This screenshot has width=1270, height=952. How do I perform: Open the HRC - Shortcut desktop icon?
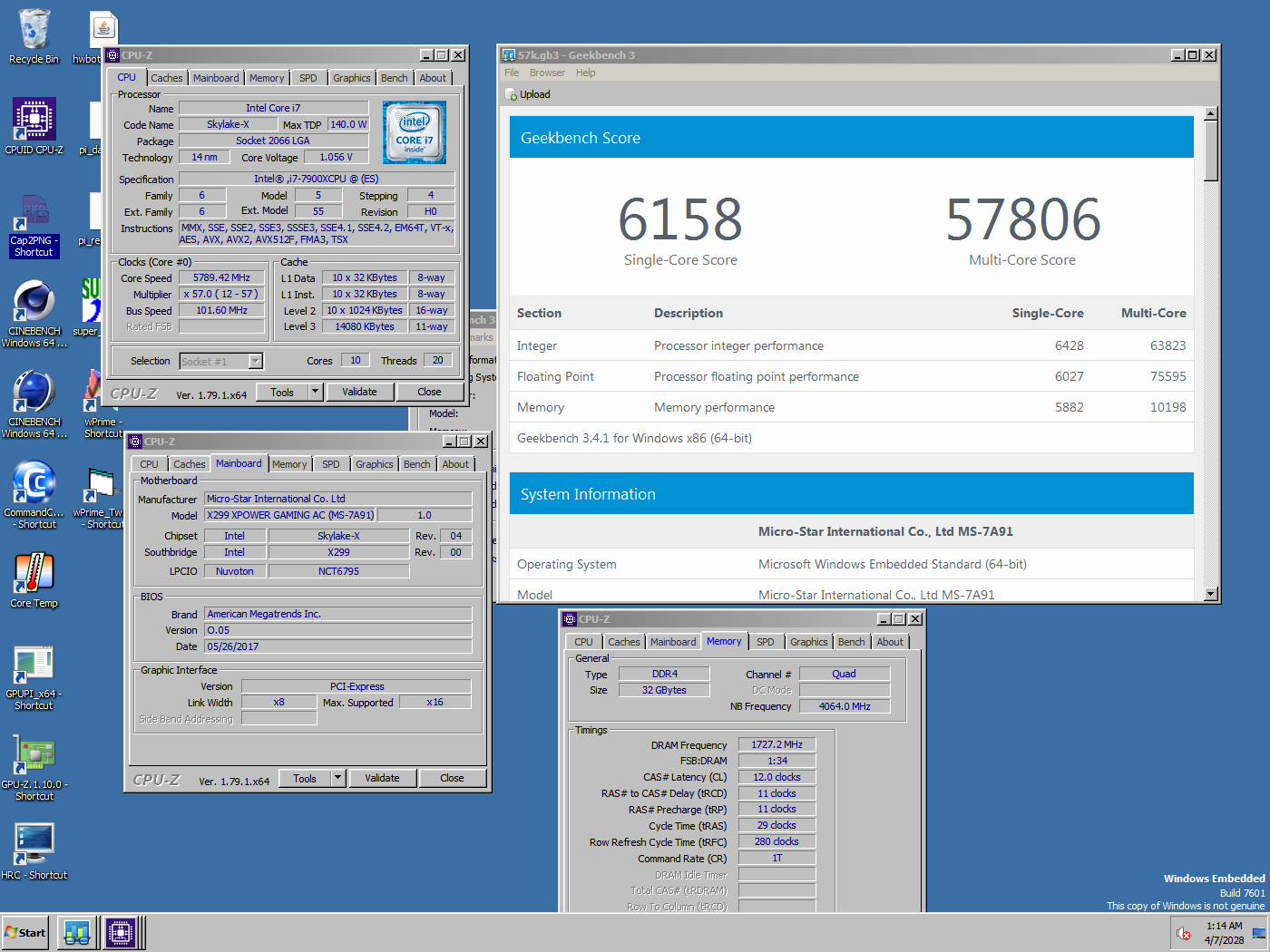[x=34, y=851]
